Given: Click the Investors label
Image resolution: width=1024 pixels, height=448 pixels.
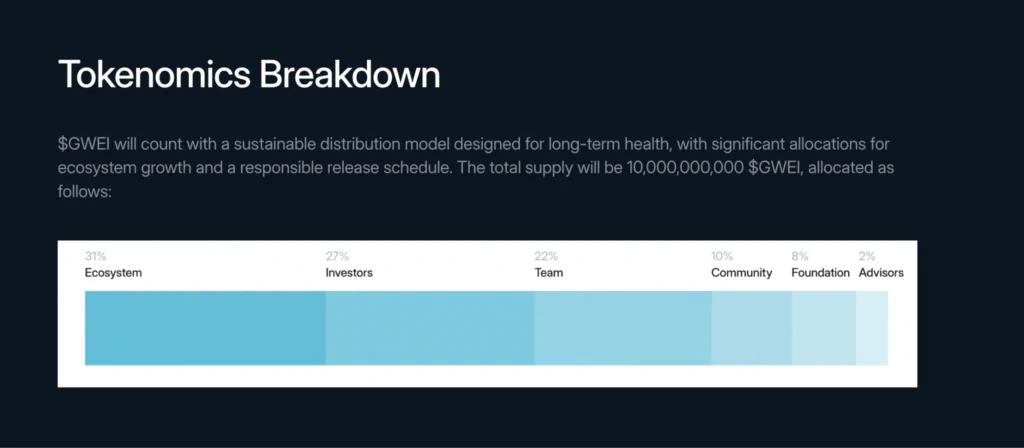Looking at the screenshot, I should click(x=349, y=273).
